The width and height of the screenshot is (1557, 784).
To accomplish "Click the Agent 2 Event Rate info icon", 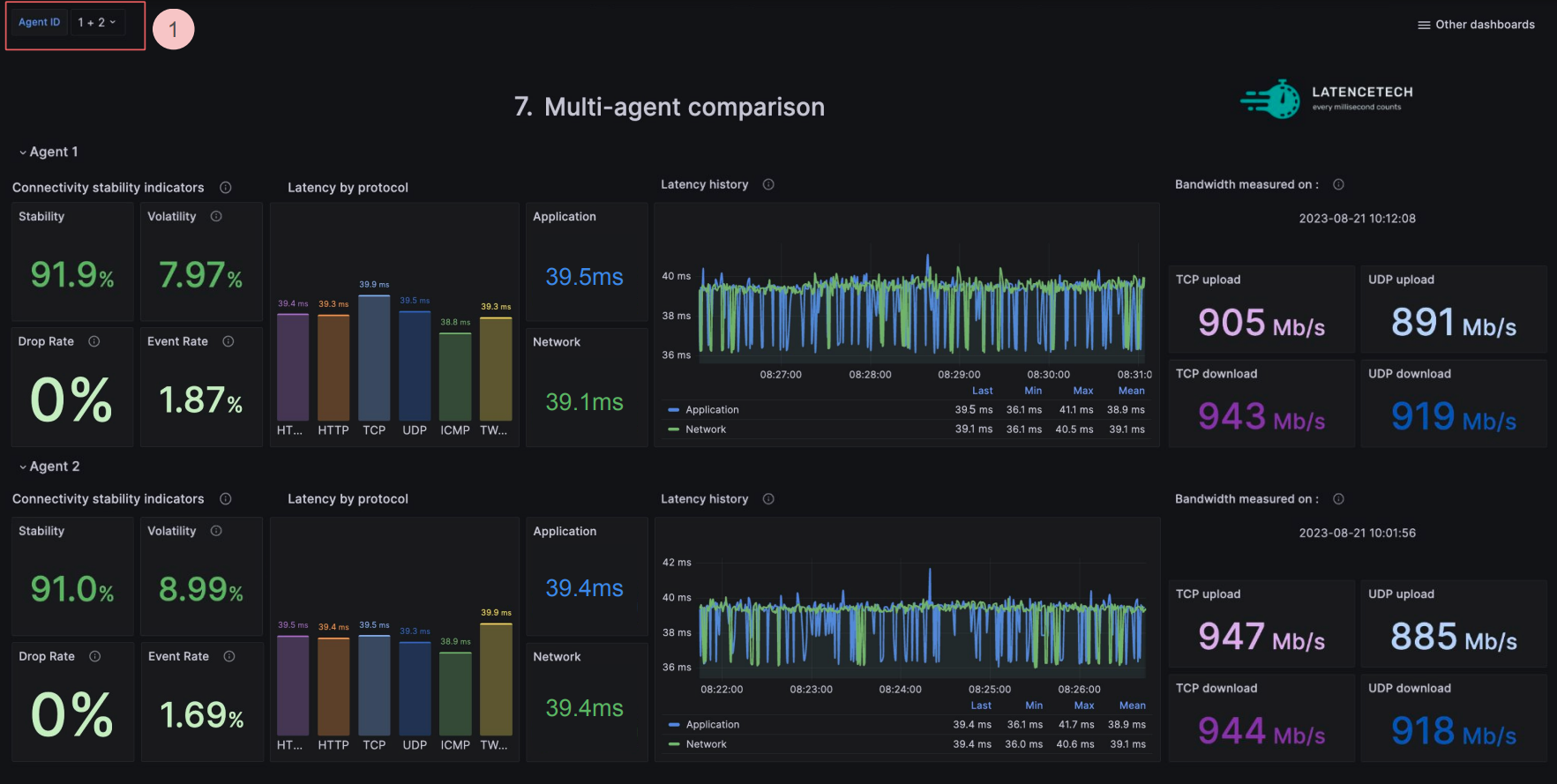I will (x=229, y=656).
